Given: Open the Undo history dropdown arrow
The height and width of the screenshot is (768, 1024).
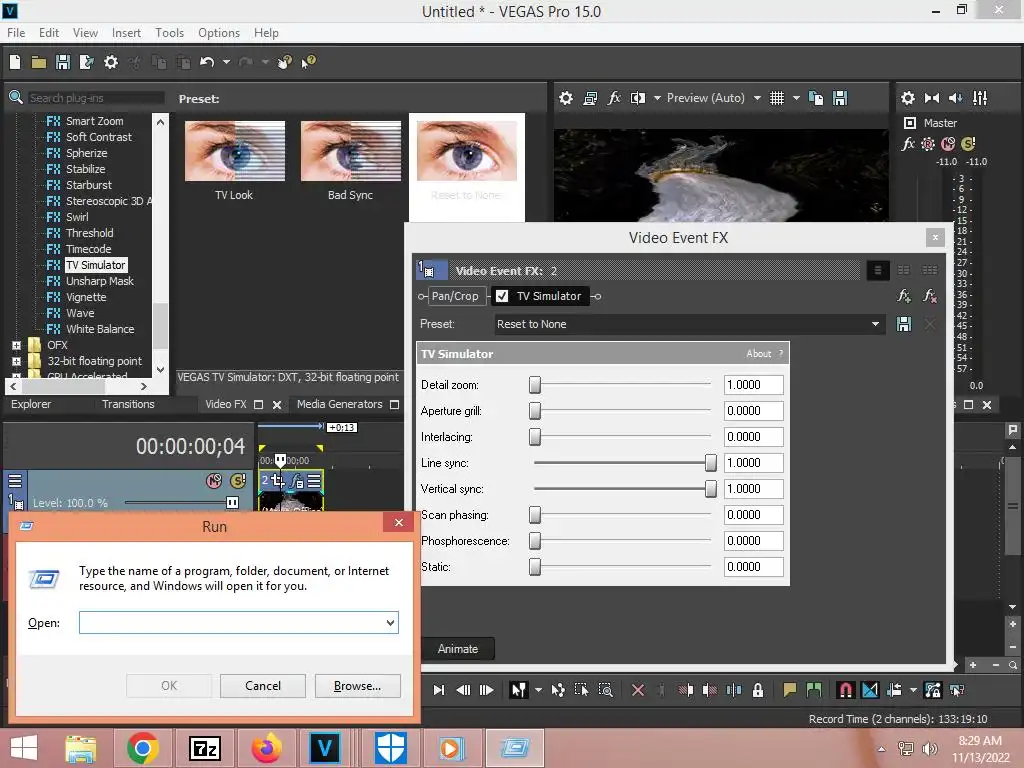Looking at the screenshot, I should pyautogui.click(x=226, y=62).
